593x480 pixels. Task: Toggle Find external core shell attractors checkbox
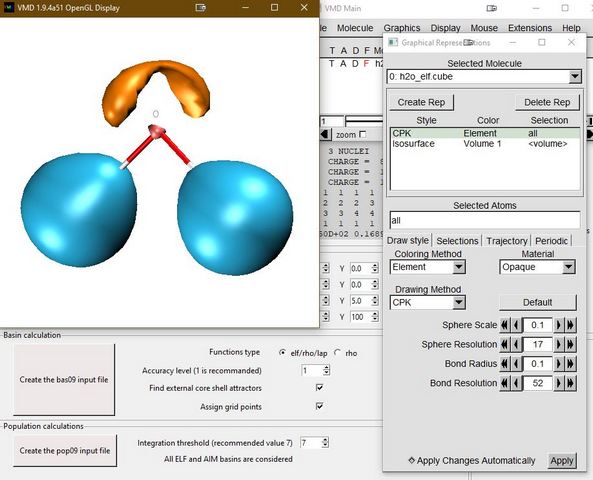(x=320, y=387)
